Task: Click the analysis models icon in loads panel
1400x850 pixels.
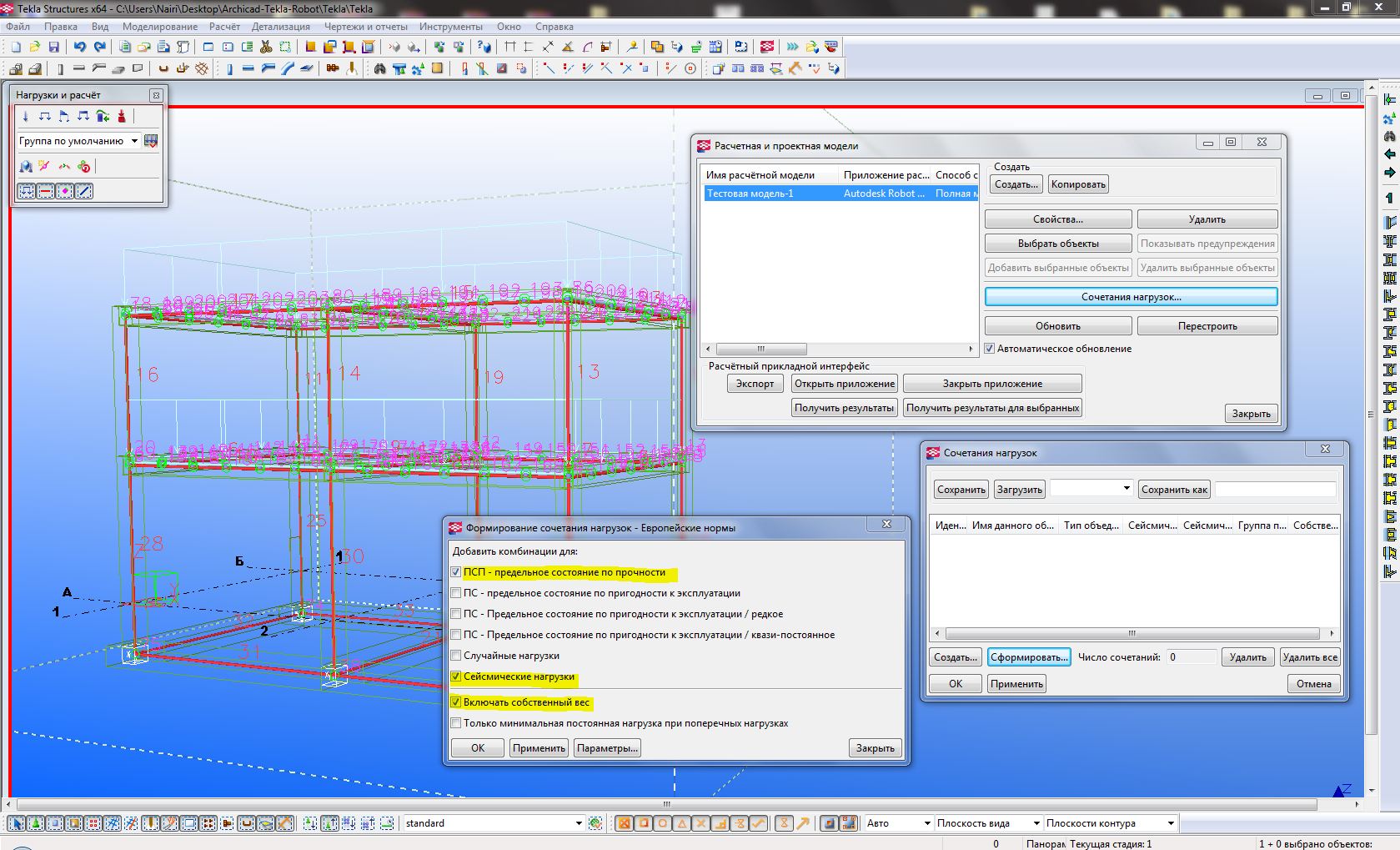Action: click(x=26, y=167)
